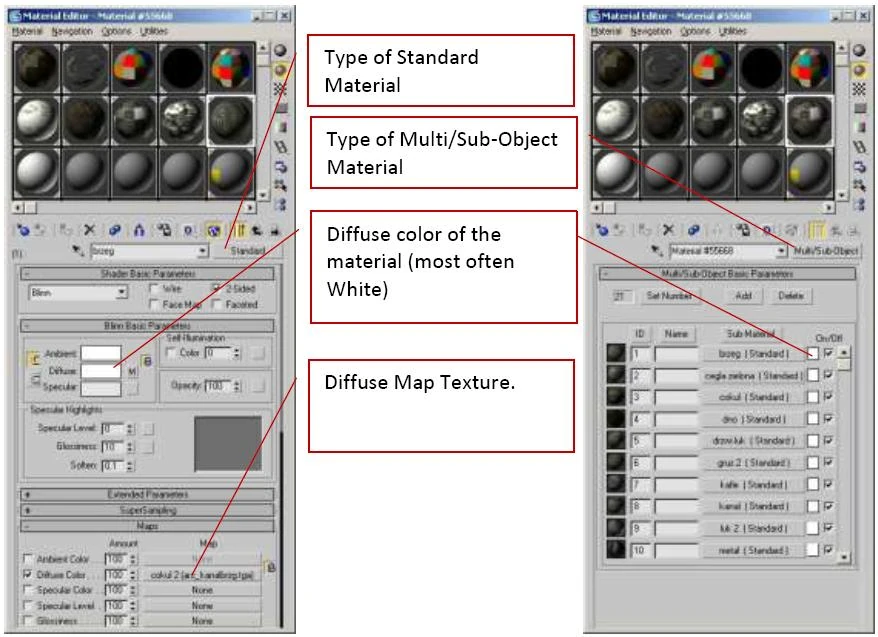Collapse Multi/Sub-Object Basic Parameters rollout
Viewport: 878px width, 637px height.
[727, 274]
